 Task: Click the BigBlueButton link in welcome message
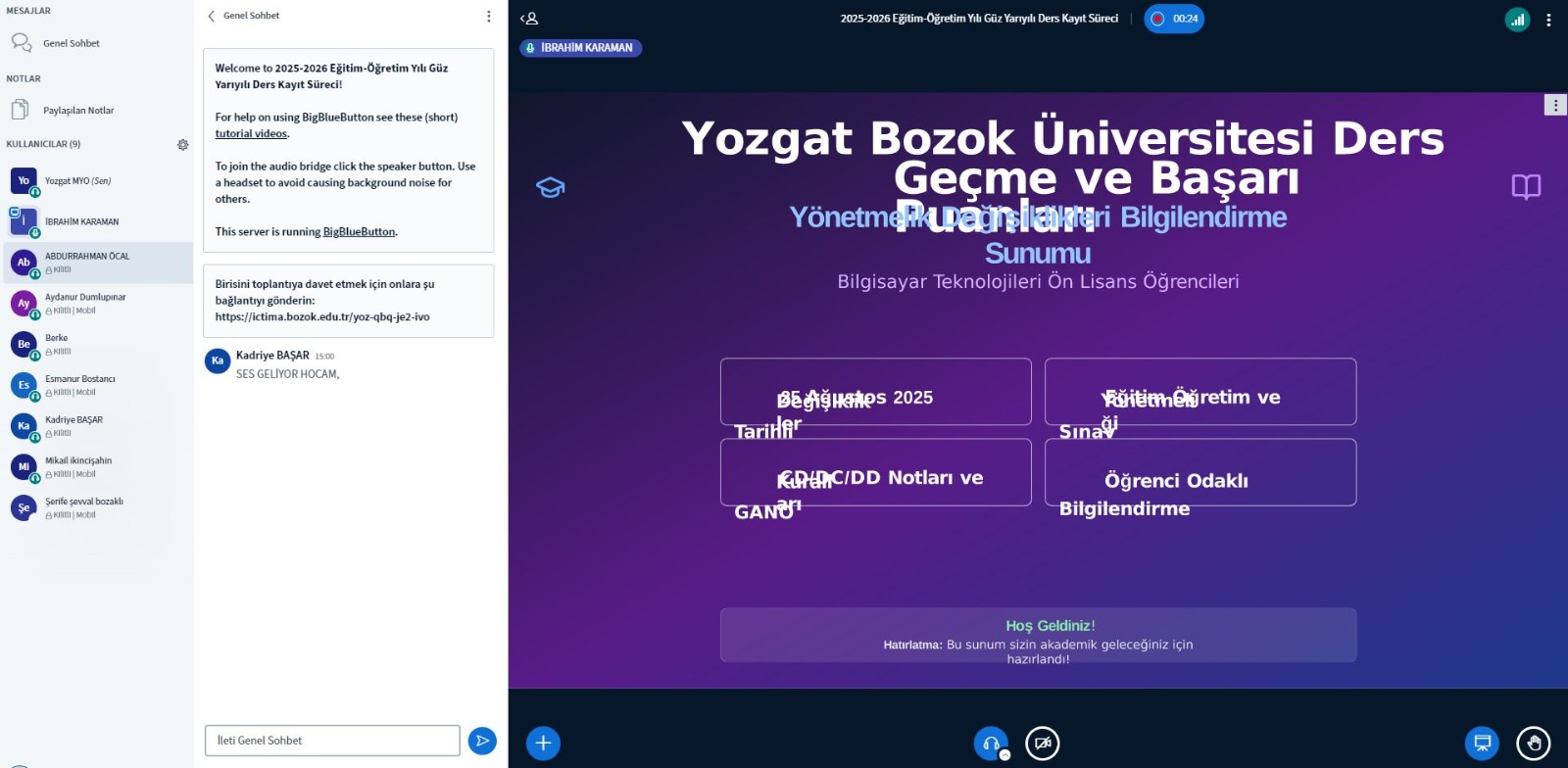359,232
